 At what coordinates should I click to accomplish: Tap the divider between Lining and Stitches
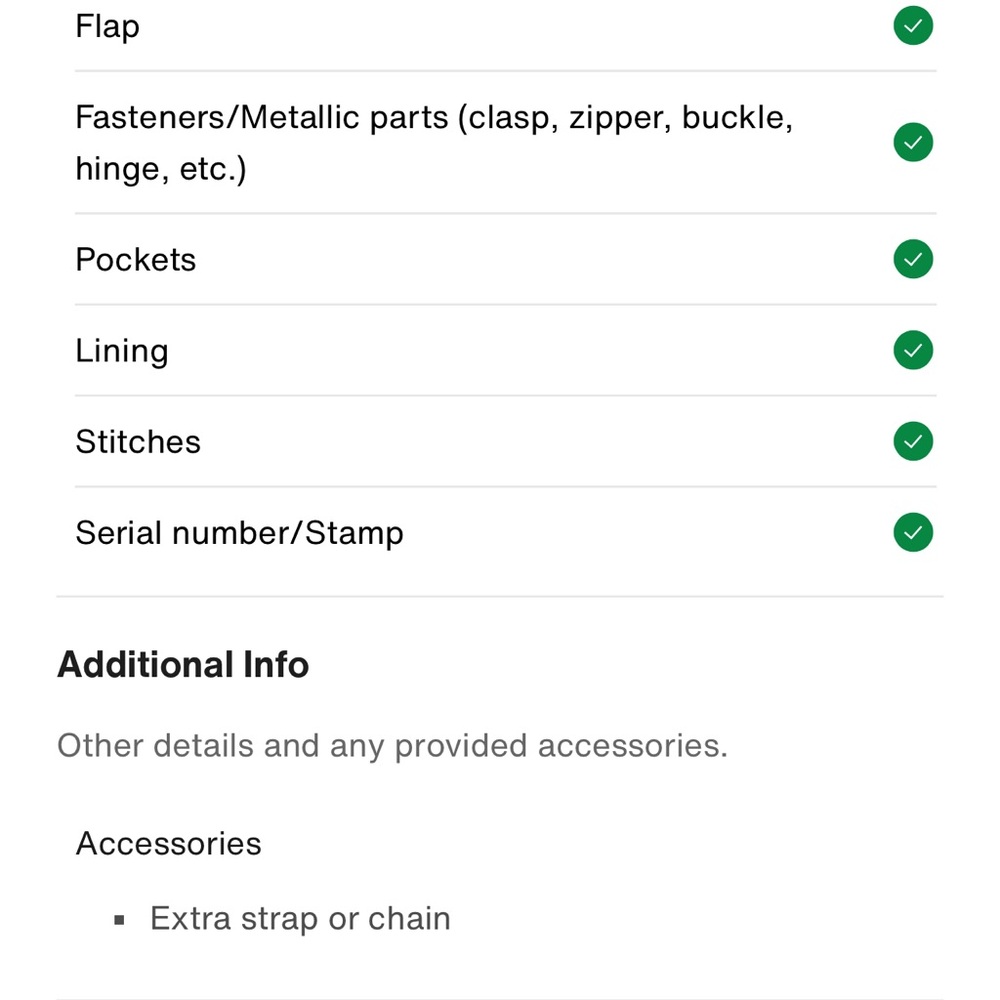click(x=505, y=396)
